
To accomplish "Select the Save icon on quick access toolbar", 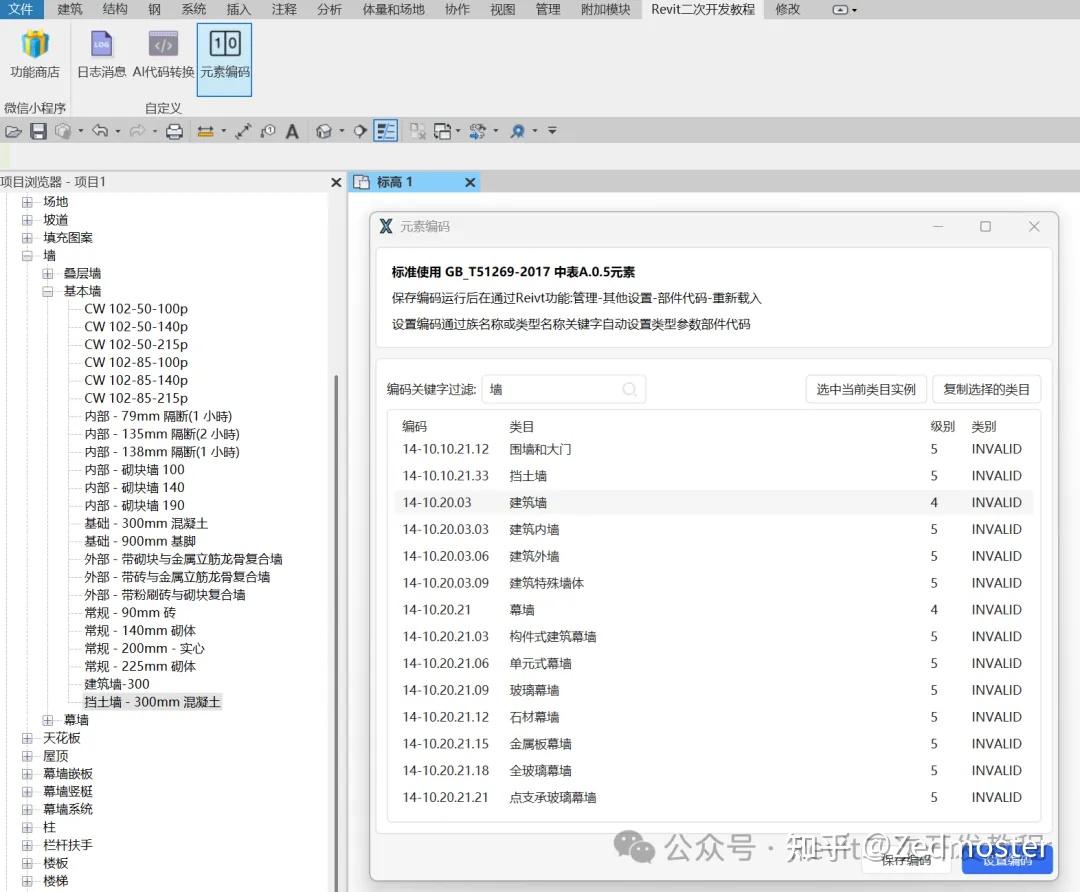I will 38,130.
